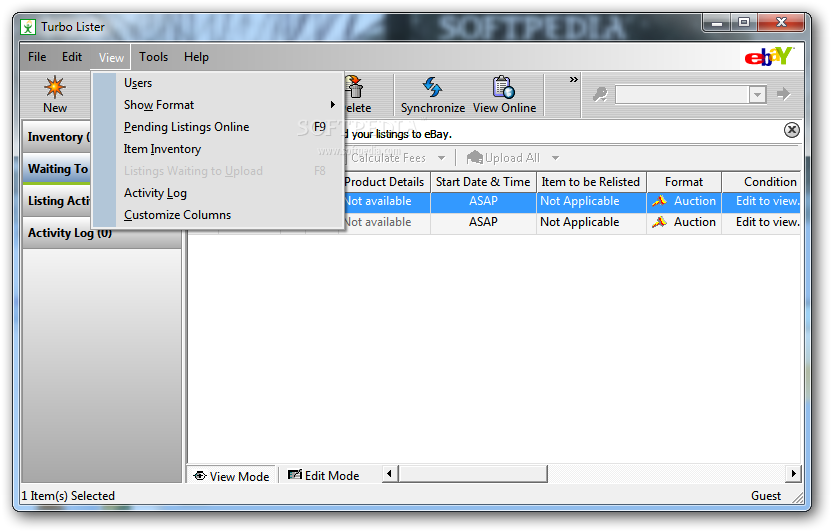Click the eBay logo
The height and width of the screenshot is (532, 832).
[769, 56]
